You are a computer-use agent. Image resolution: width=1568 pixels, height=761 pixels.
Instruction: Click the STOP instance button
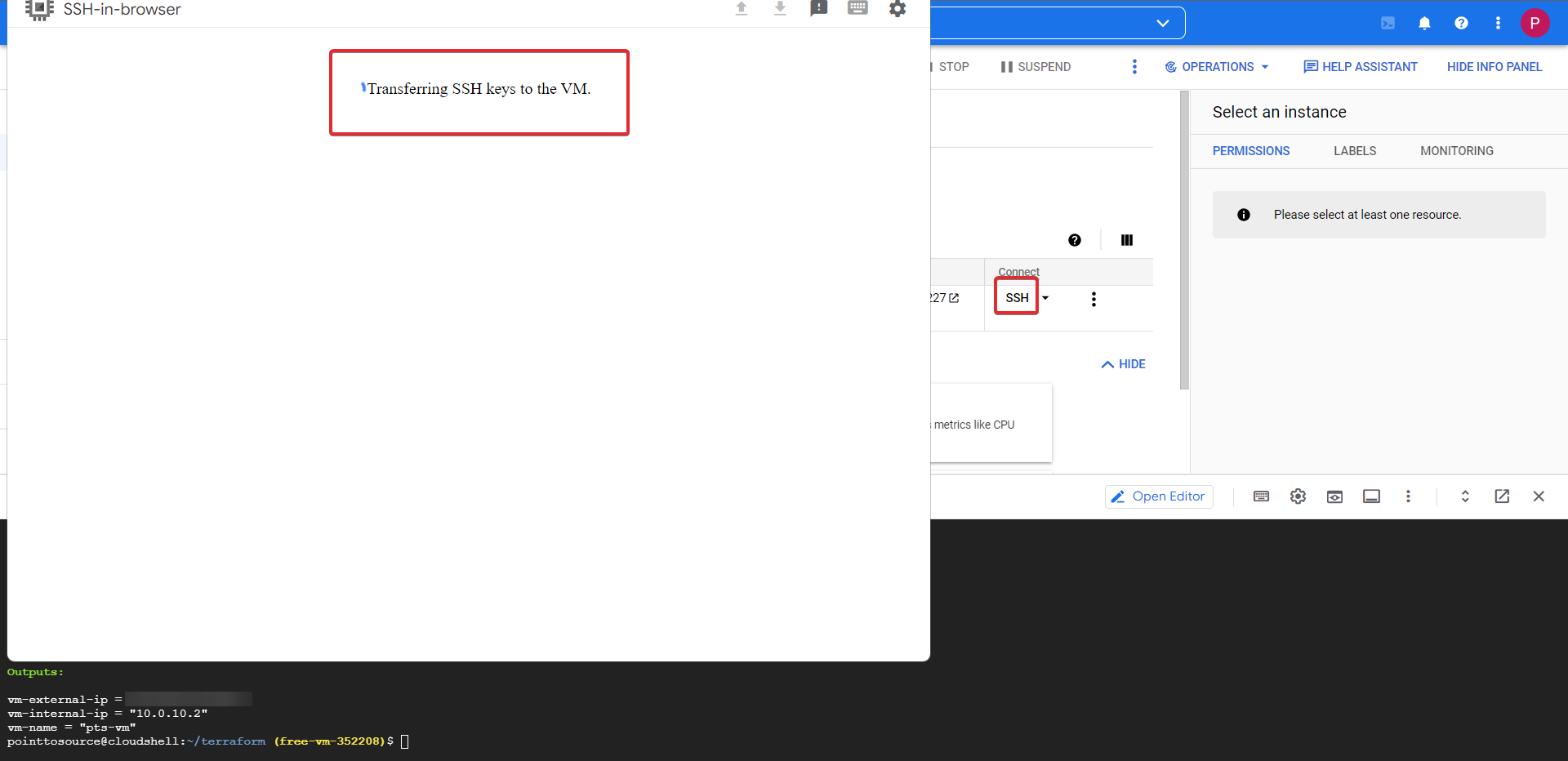tap(950, 67)
